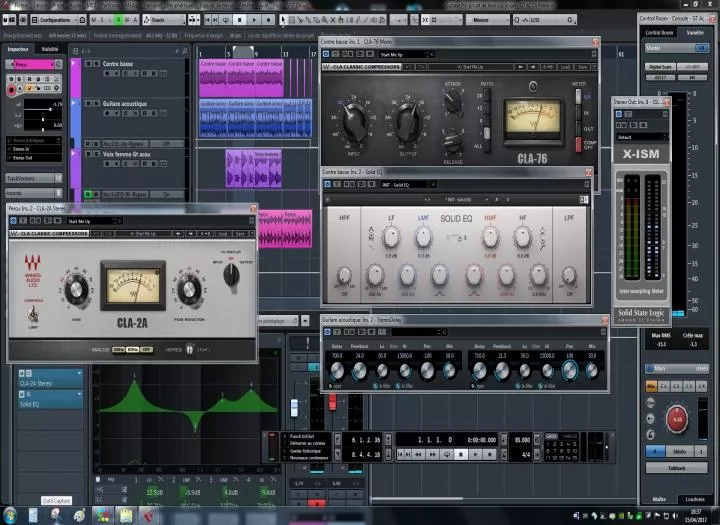Click the transport panel Rewind button
The width and height of the screenshot is (720, 525).
tap(418, 454)
